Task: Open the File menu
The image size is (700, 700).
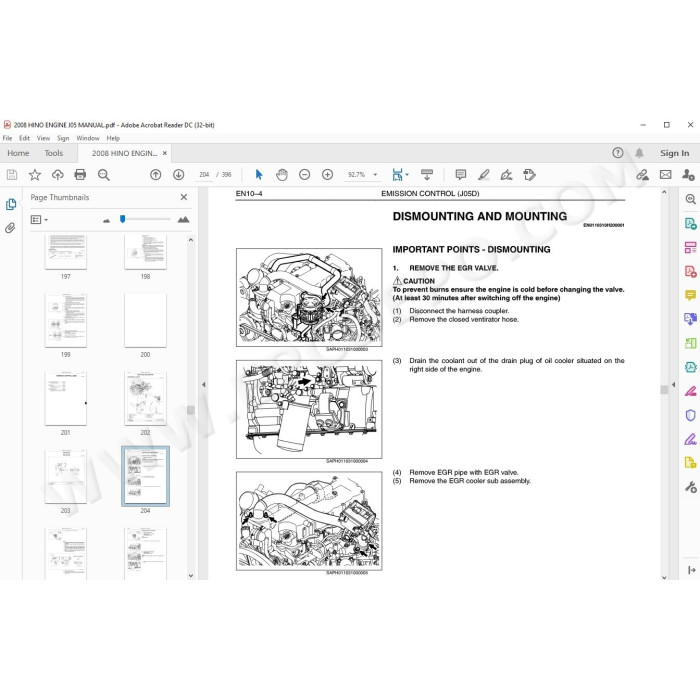Action: pos(8,138)
